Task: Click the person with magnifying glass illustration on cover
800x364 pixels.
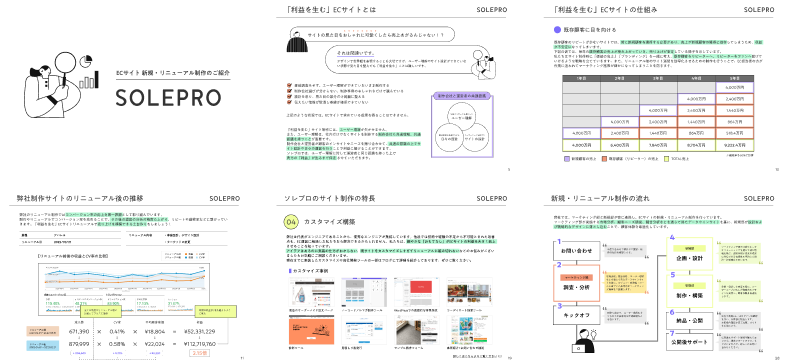Action: 52,84
